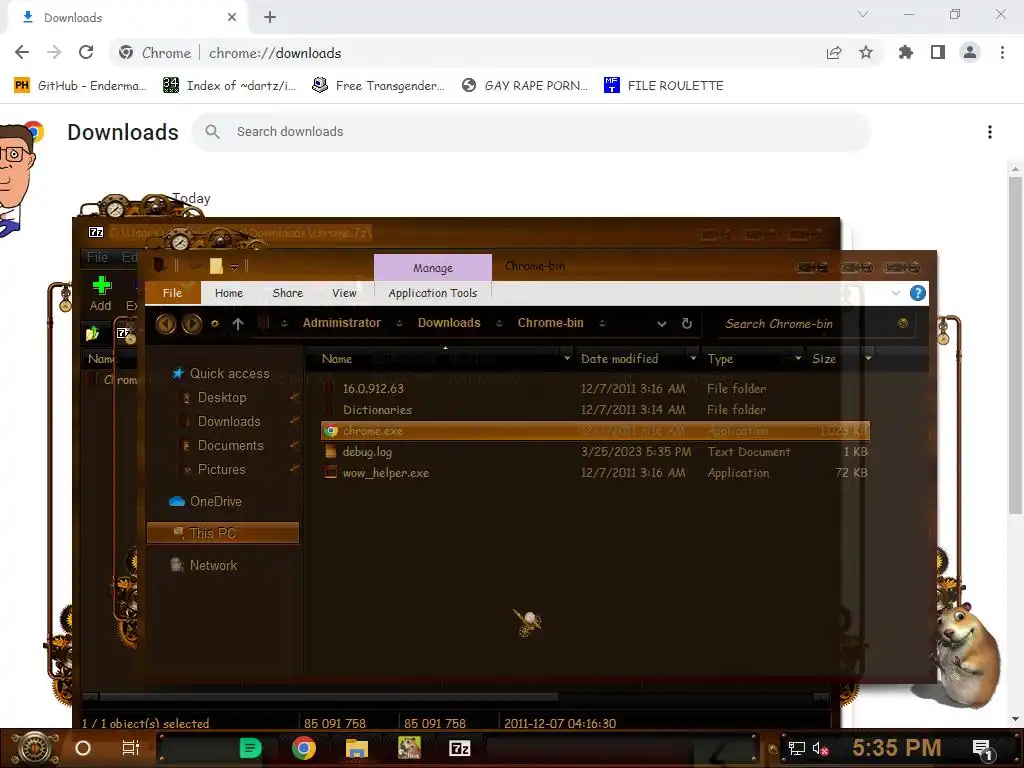Bookmark this tab using the star icon
This screenshot has height=768, width=1024.
pos(866,52)
